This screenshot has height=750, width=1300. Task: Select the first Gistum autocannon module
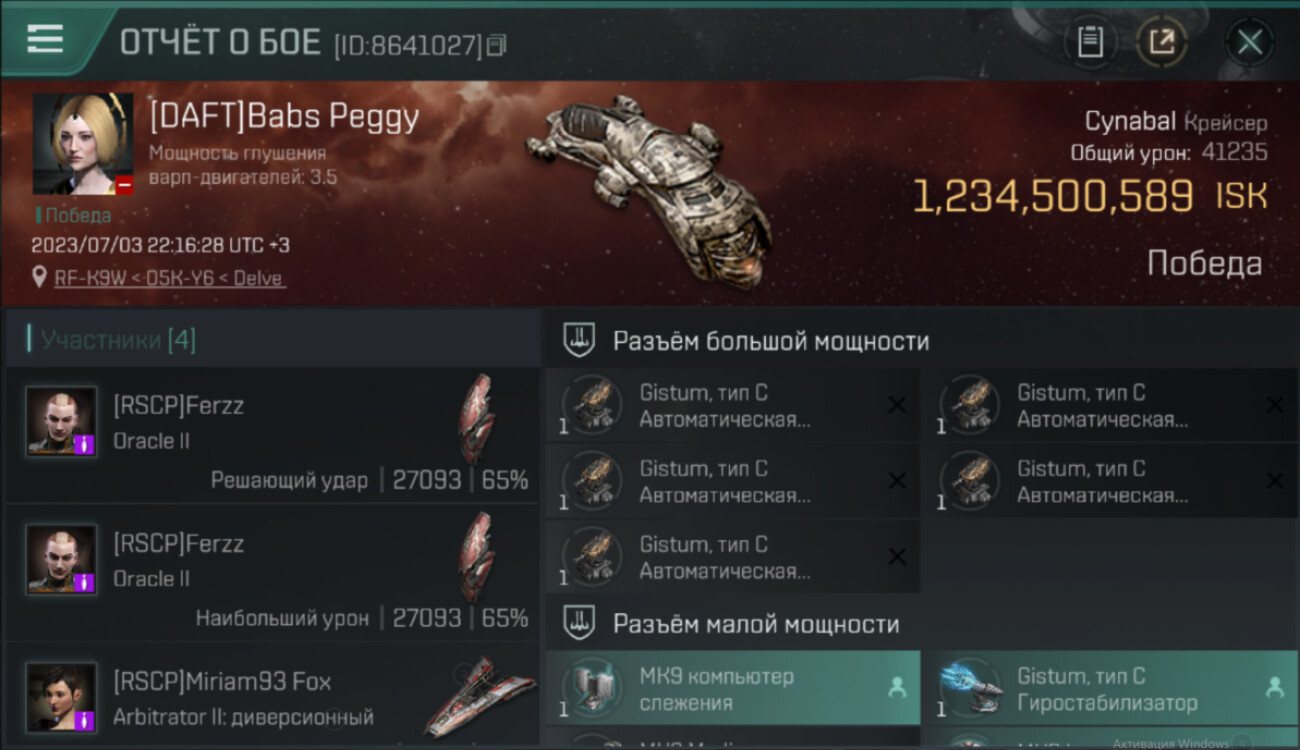[x=733, y=406]
